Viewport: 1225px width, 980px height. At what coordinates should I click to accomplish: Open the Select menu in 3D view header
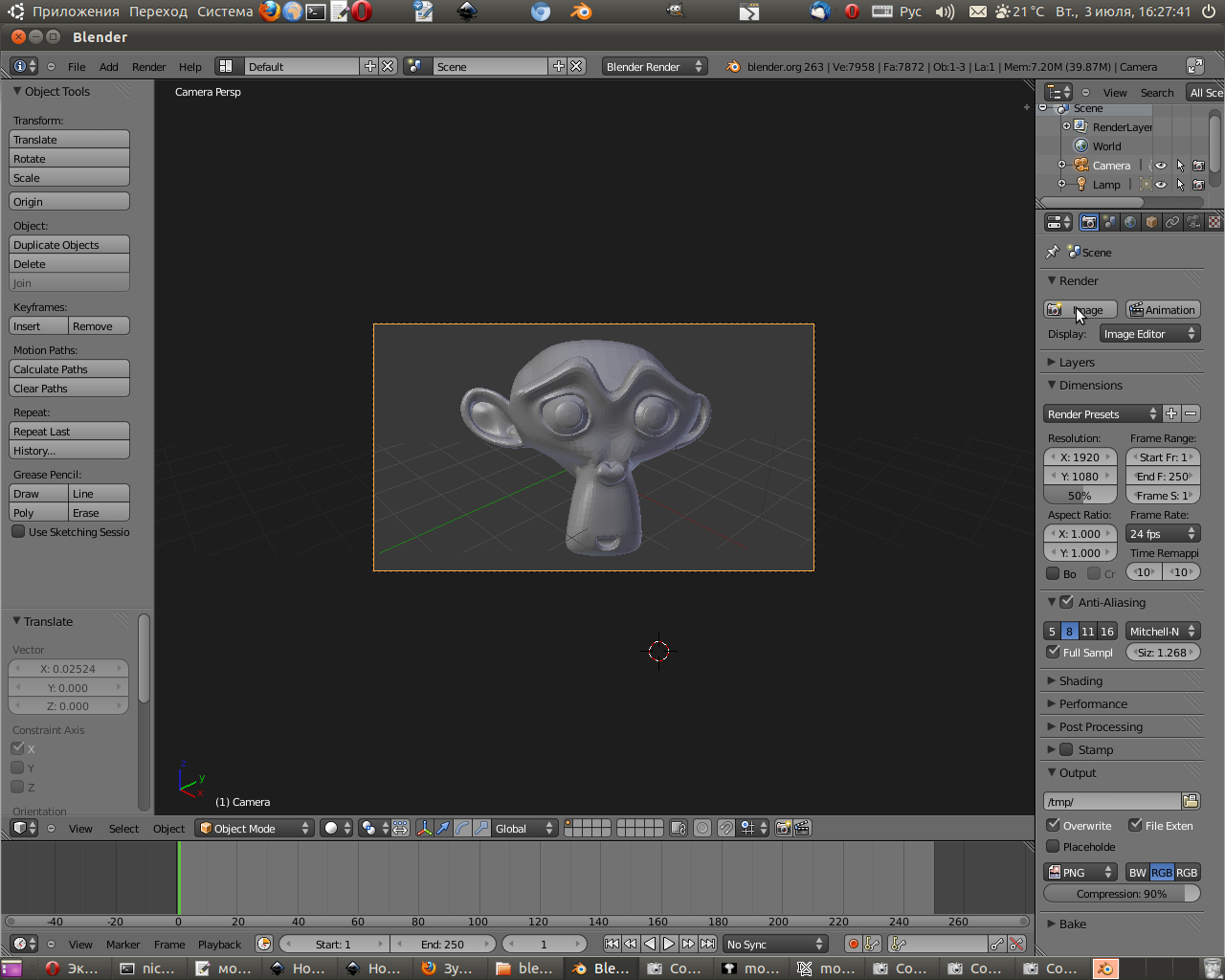[x=123, y=828]
